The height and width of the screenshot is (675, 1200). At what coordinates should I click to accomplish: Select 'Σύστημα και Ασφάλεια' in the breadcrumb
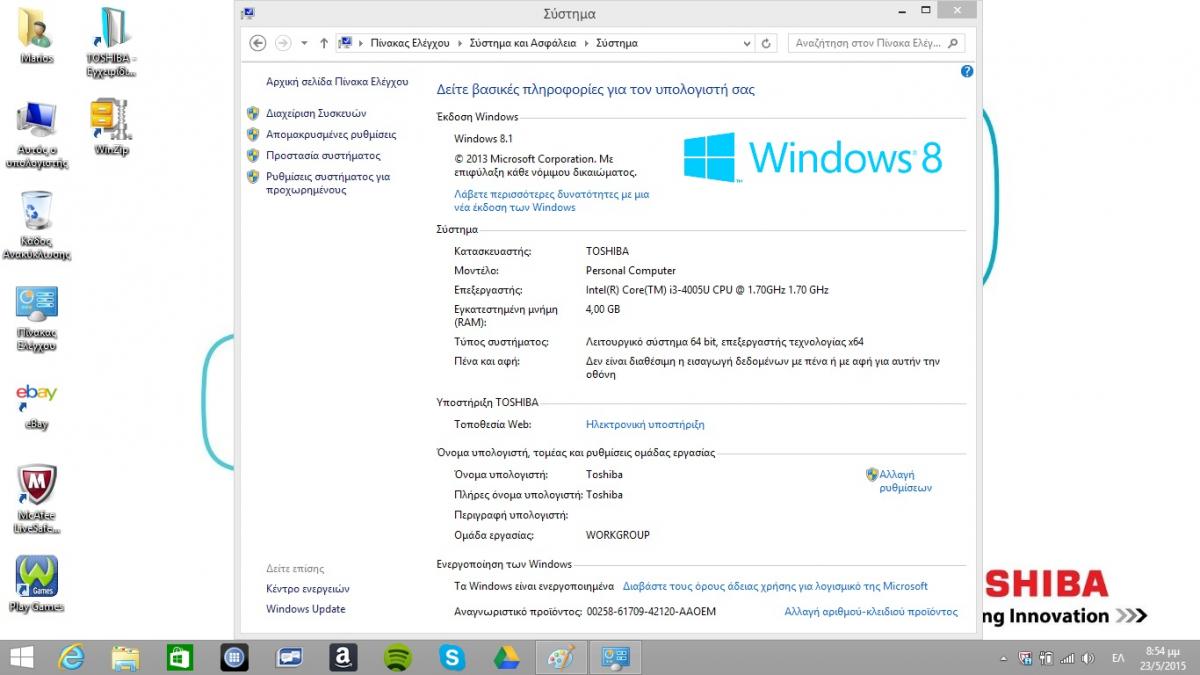524,43
